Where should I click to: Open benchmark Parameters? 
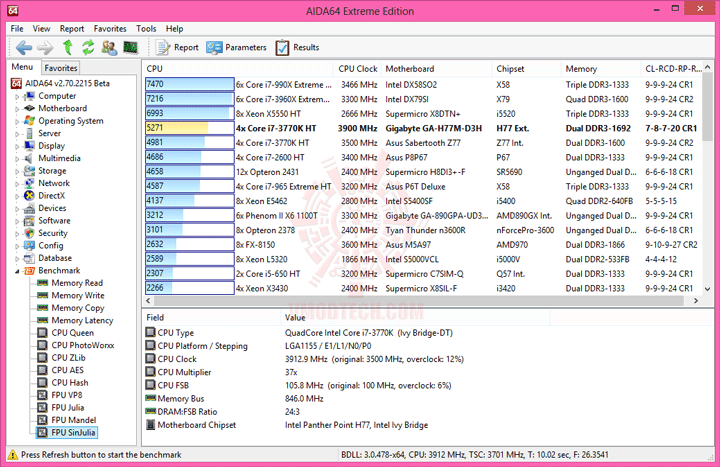click(236, 47)
